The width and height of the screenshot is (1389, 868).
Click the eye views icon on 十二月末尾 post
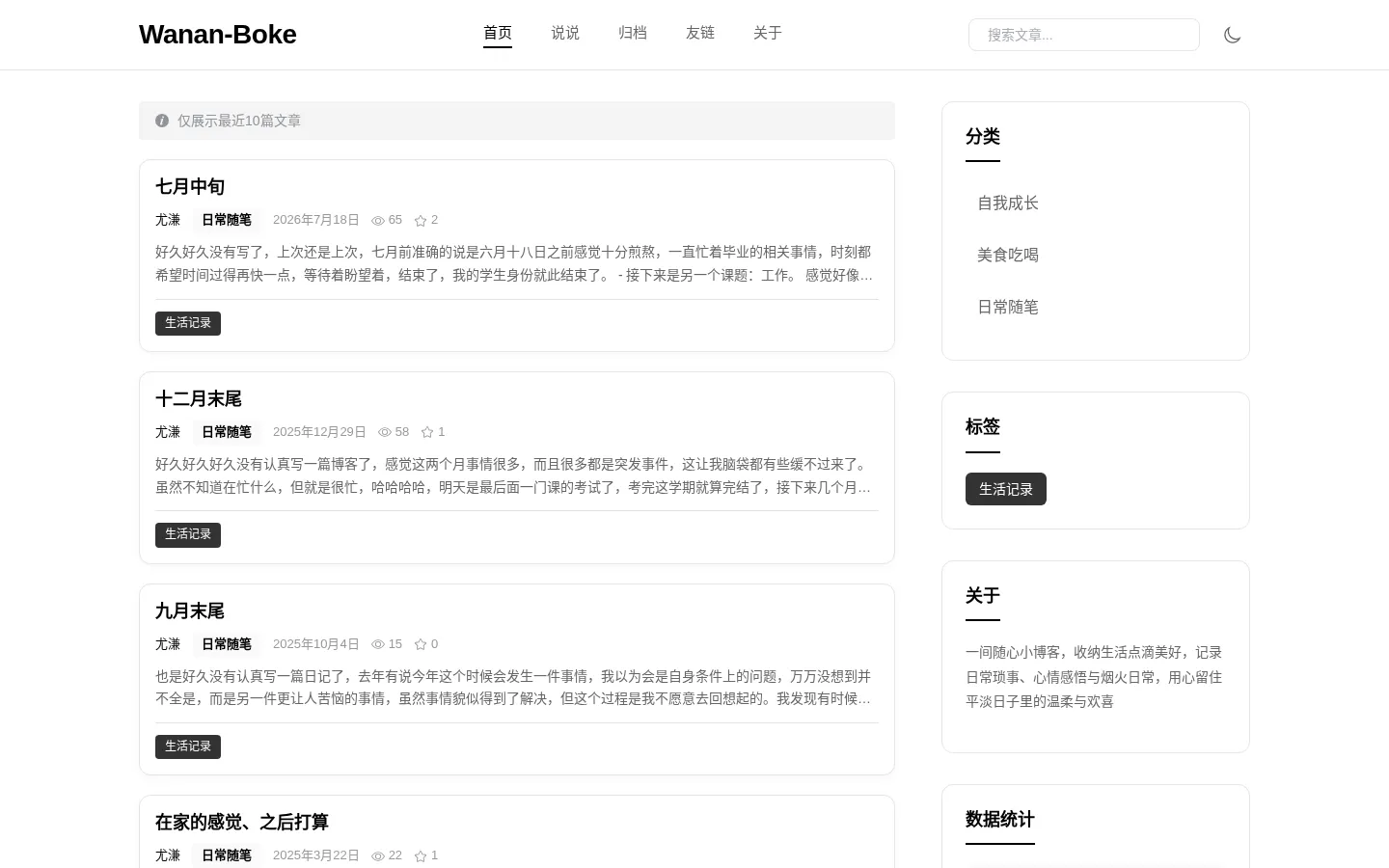385,432
